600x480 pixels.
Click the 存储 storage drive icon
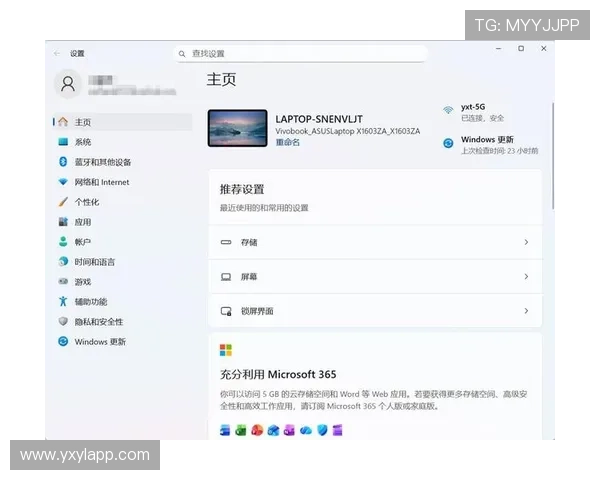click(x=226, y=242)
